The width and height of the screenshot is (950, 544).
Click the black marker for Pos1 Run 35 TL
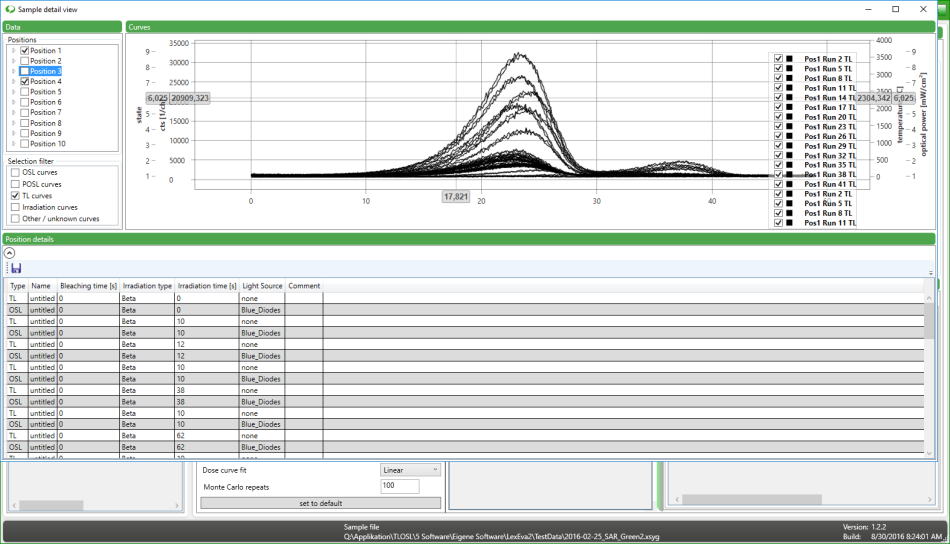click(x=789, y=165)
